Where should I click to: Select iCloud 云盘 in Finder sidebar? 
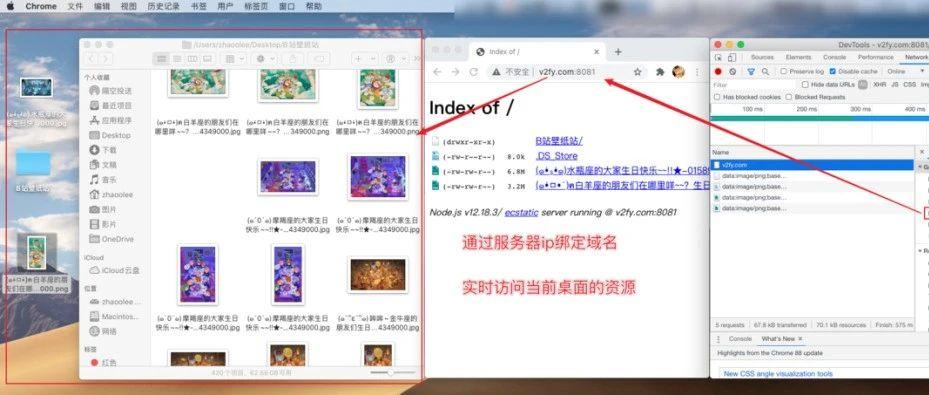(115, 270)
